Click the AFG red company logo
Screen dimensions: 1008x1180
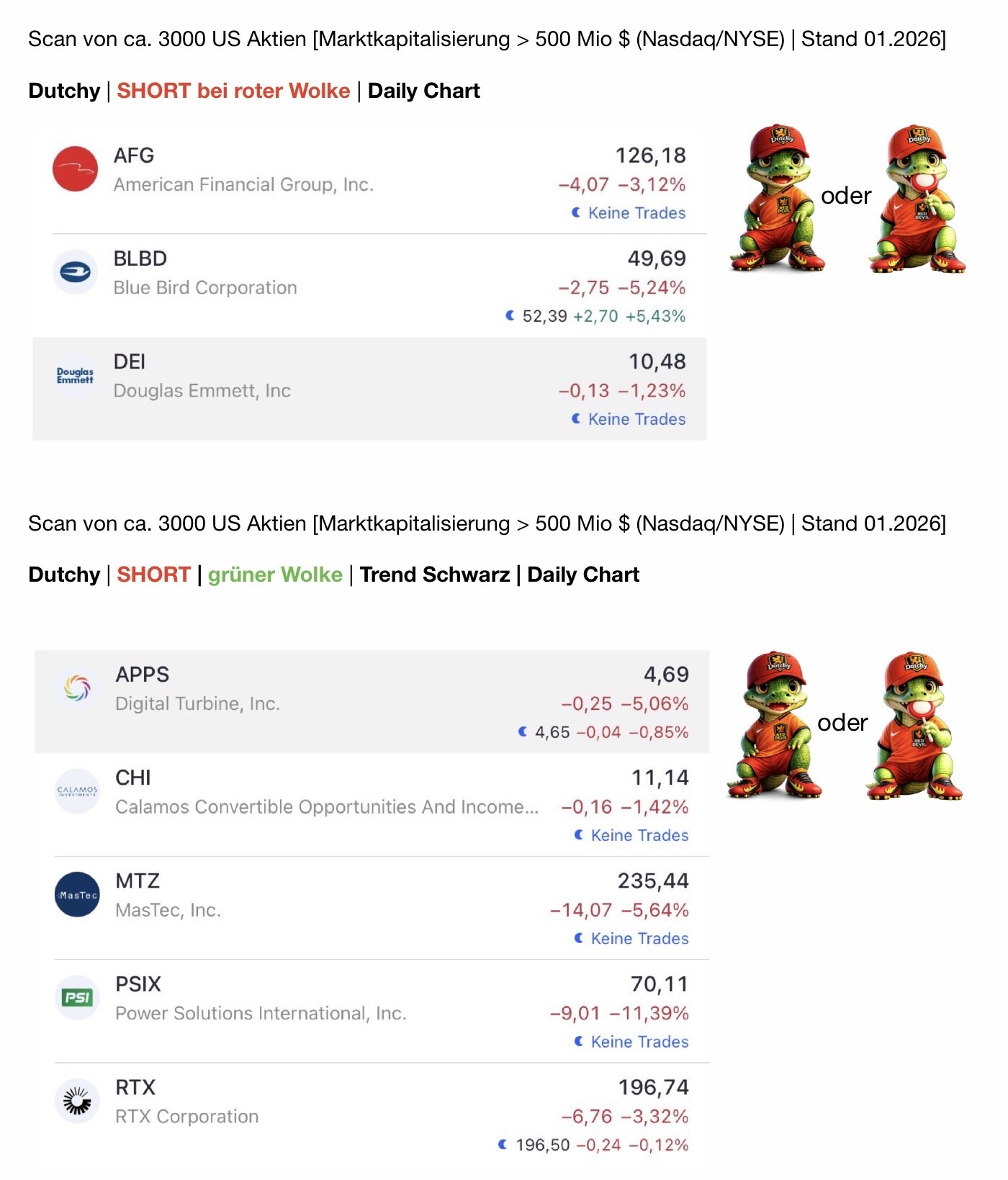[x=76, y=169]
